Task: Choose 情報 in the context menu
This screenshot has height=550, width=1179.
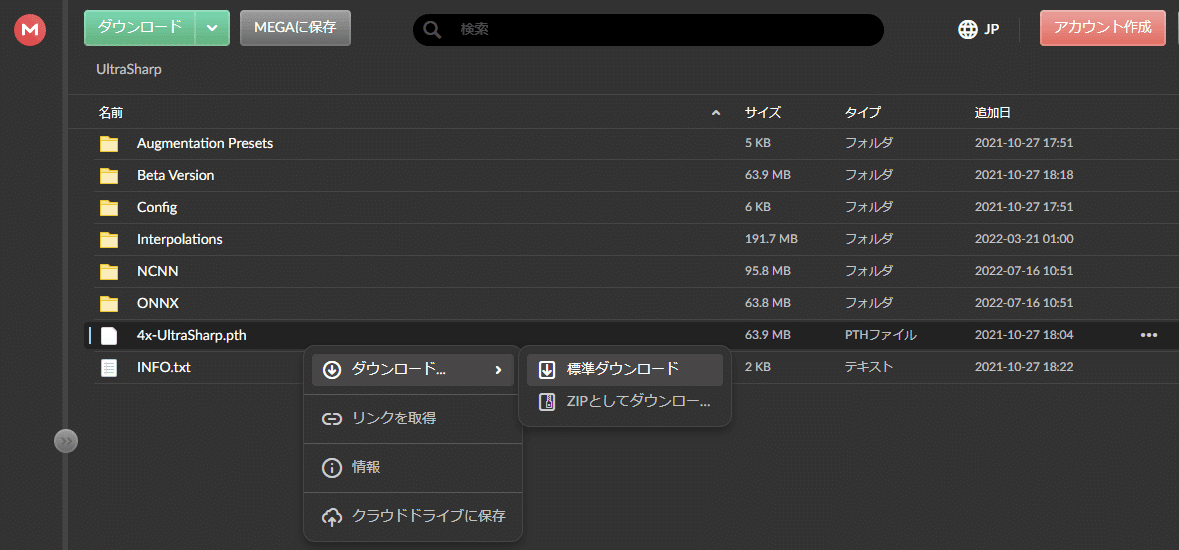Action: 413,468
